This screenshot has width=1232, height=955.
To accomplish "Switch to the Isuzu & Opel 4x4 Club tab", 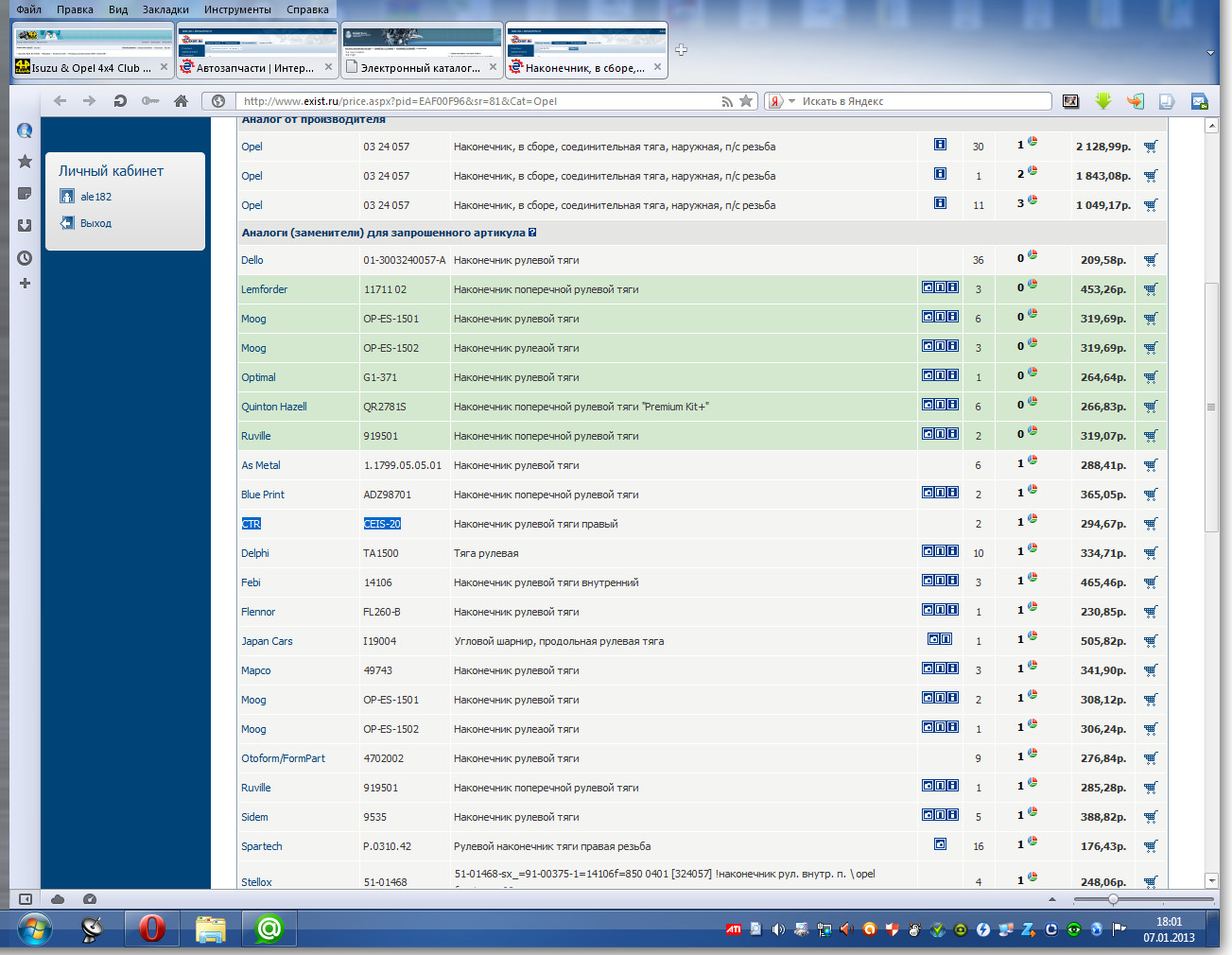I will pos(92,68).
